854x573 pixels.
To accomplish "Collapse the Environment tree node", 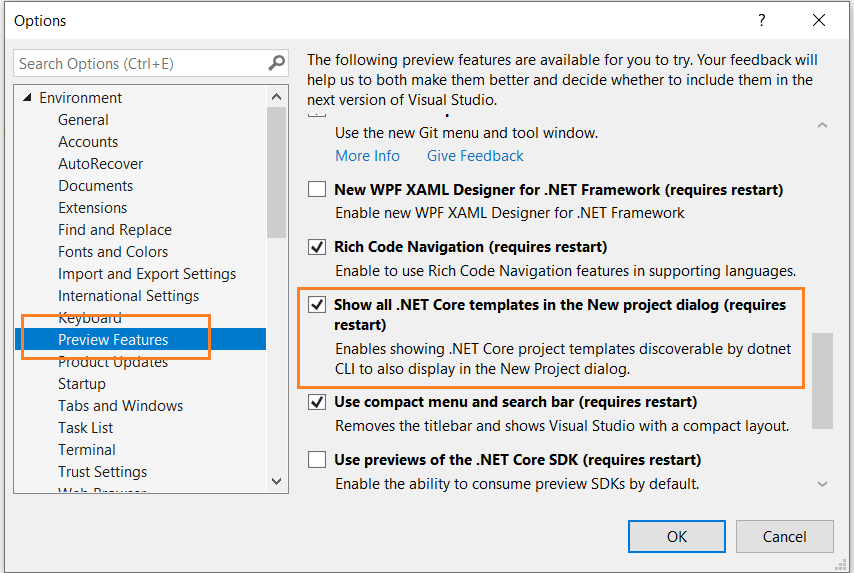I will tap(27, 97).
